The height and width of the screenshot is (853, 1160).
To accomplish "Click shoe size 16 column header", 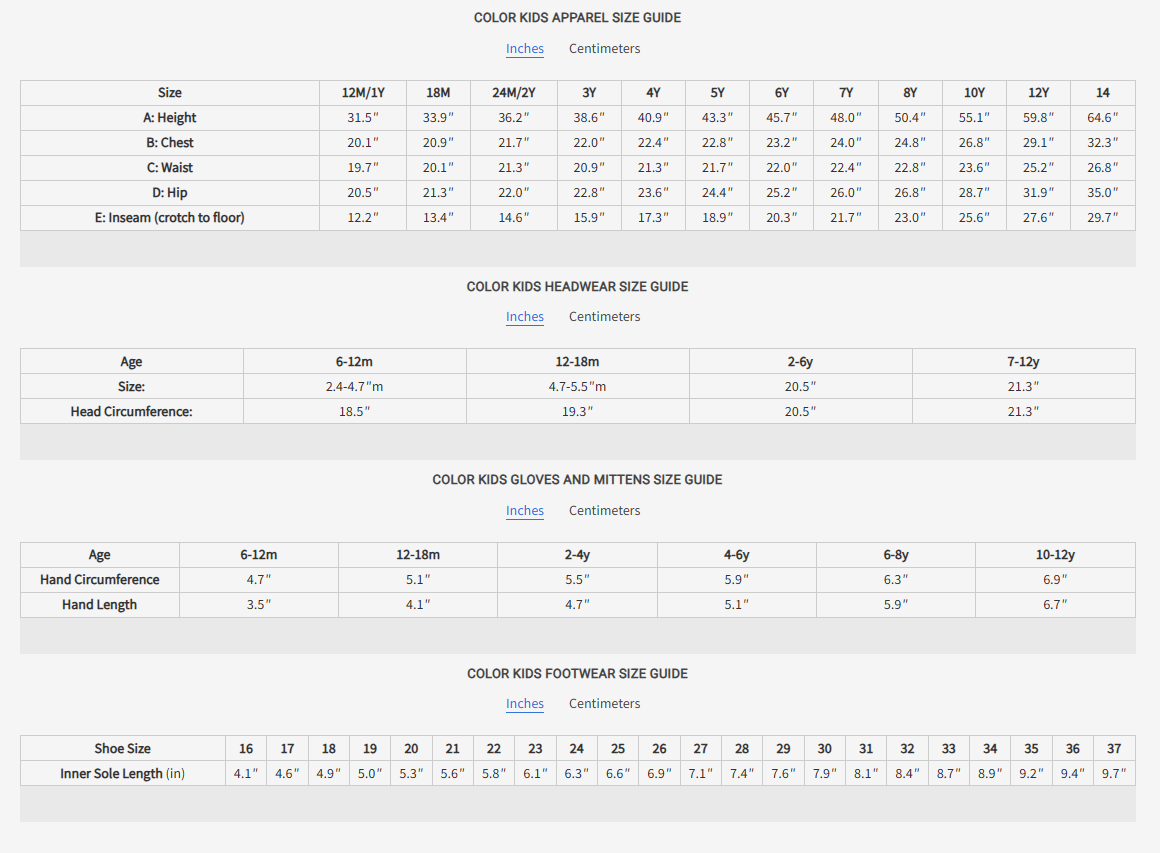I will 246,749.
